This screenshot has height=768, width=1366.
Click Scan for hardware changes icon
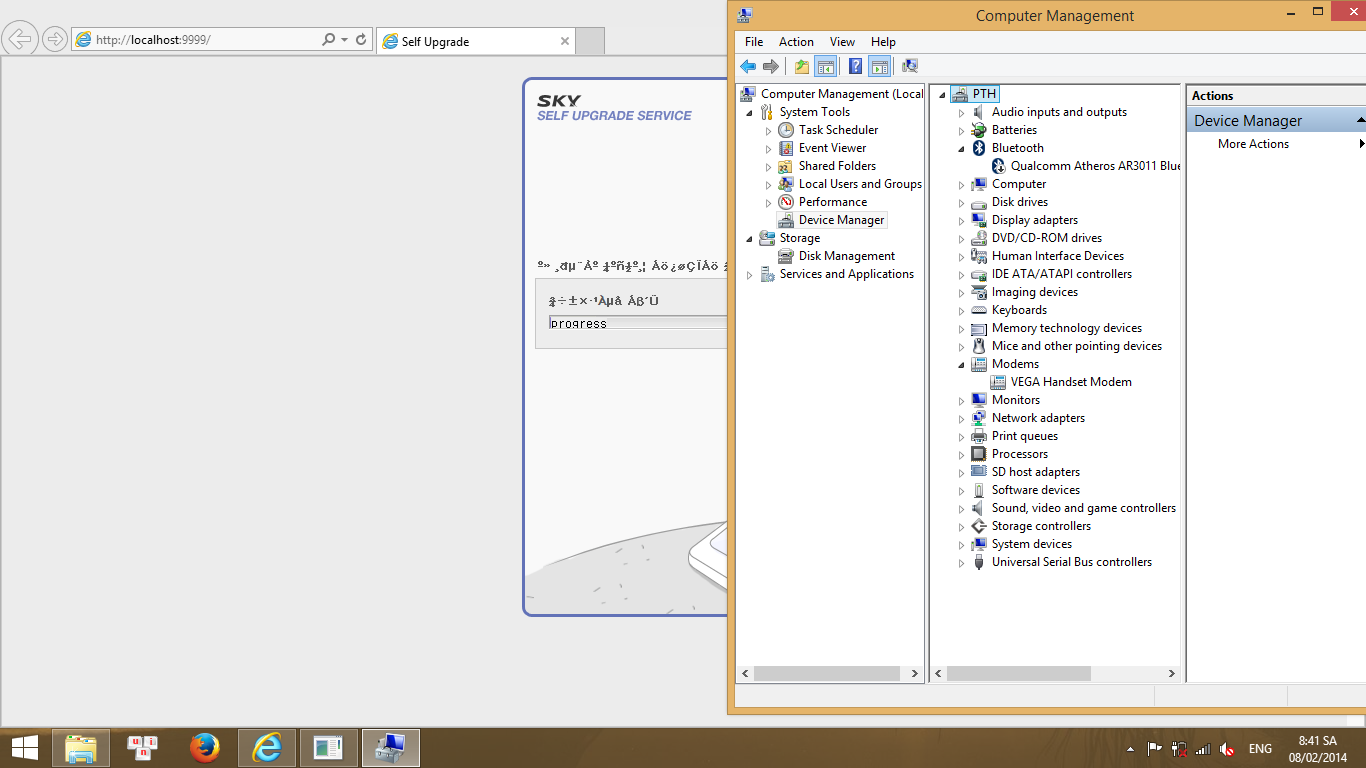click(x=910, y=66)
